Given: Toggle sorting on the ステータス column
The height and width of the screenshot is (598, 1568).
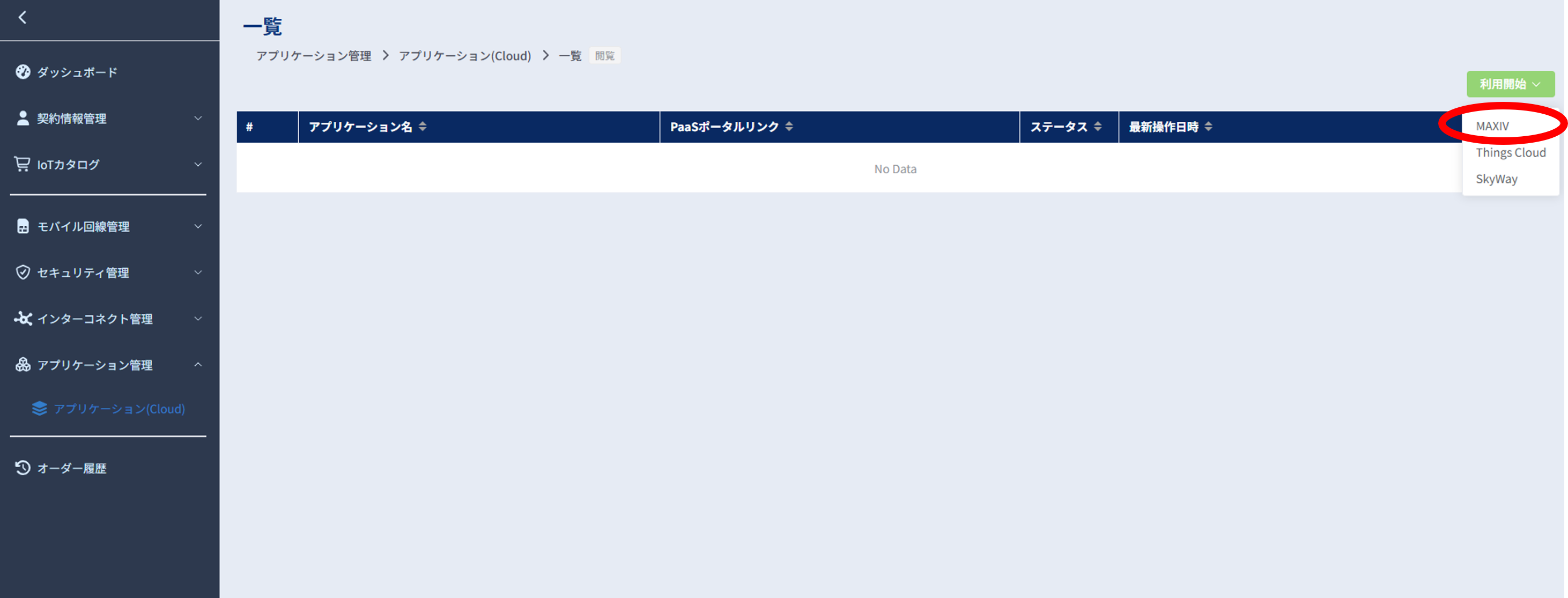Looking at the screenshot, I should click(1098, 127).
